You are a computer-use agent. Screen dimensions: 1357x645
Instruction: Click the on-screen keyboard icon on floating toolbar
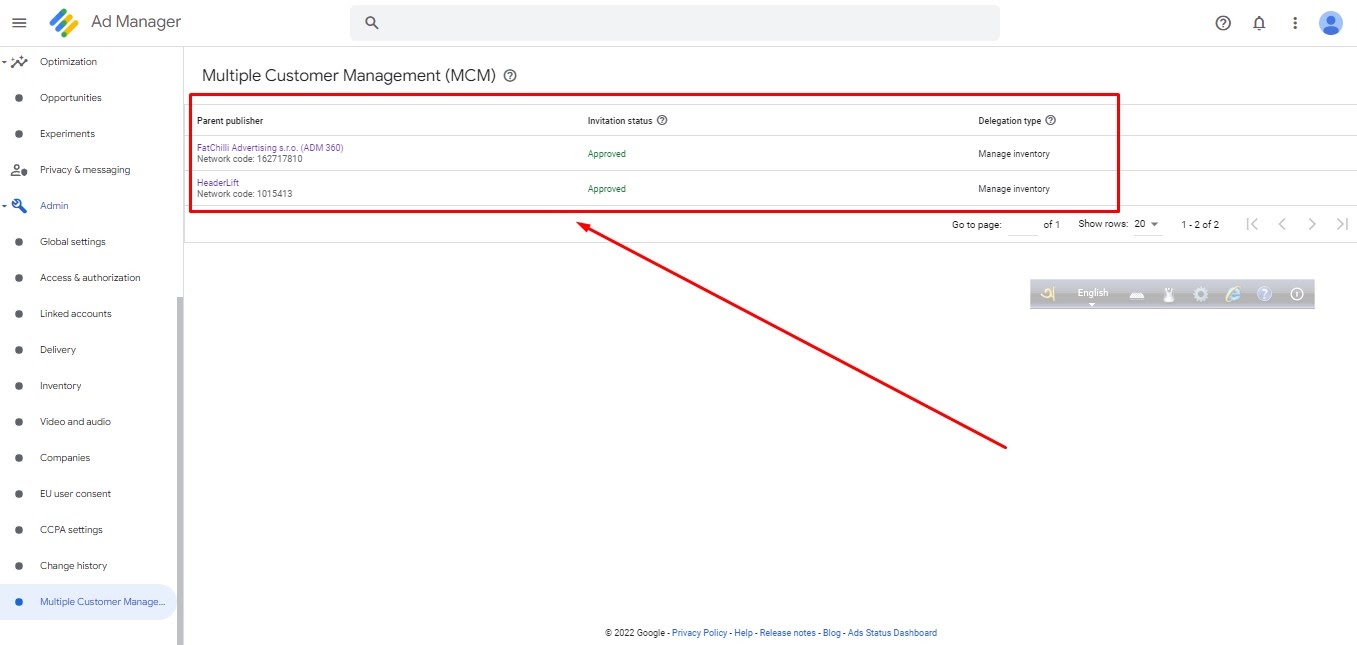[1137, 293]
